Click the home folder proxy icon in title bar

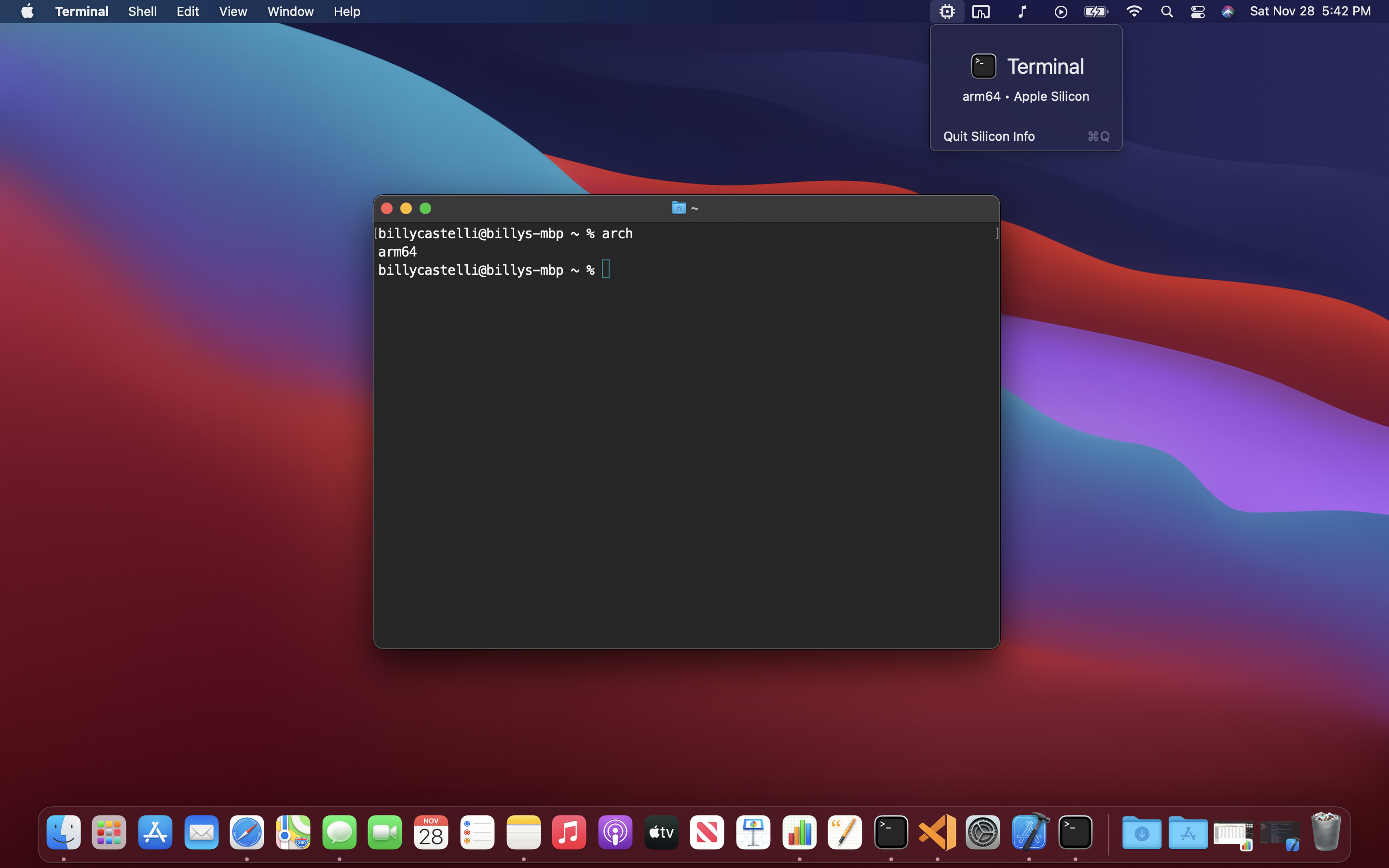(x=679, y=208)
